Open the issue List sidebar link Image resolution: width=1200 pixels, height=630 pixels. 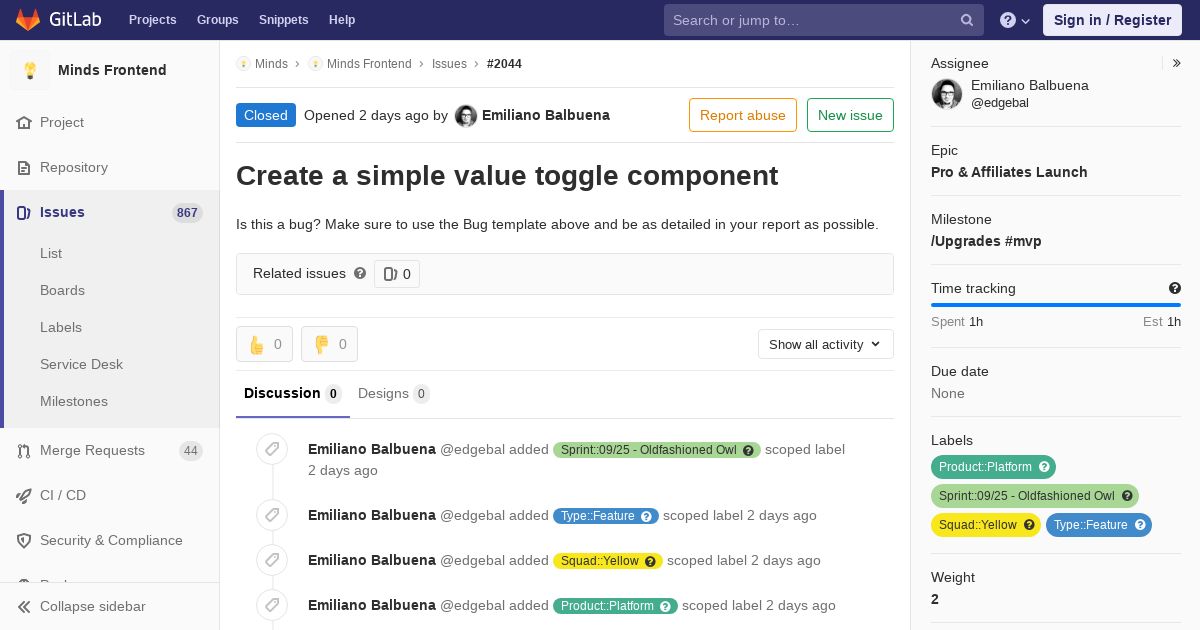[51, 254]
